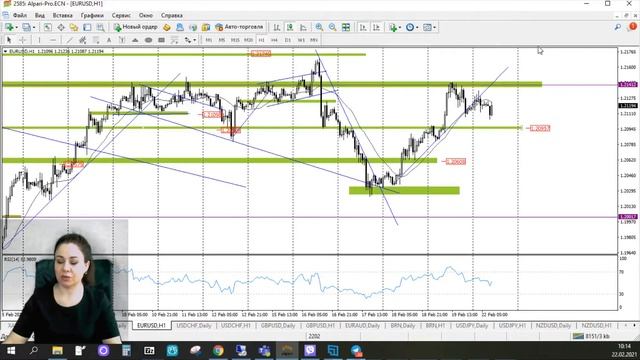Viewport: 640px width, 360px height.
Task: Select the rectangle shape tool
Action: point(162,40)
